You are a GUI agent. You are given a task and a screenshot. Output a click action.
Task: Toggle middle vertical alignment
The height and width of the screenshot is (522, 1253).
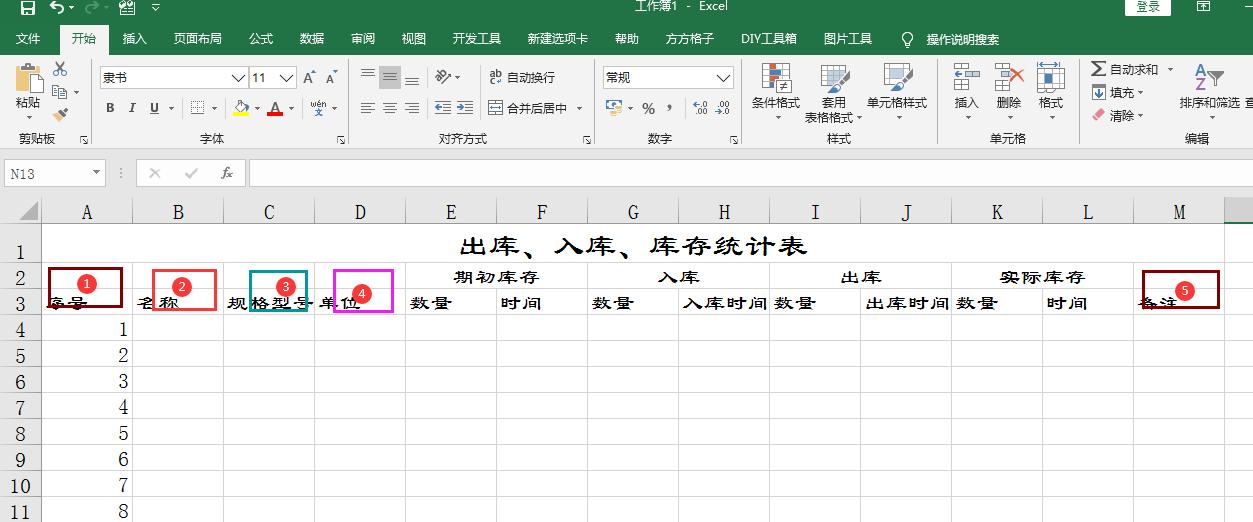pyautogui.click(x=390, y=77)
